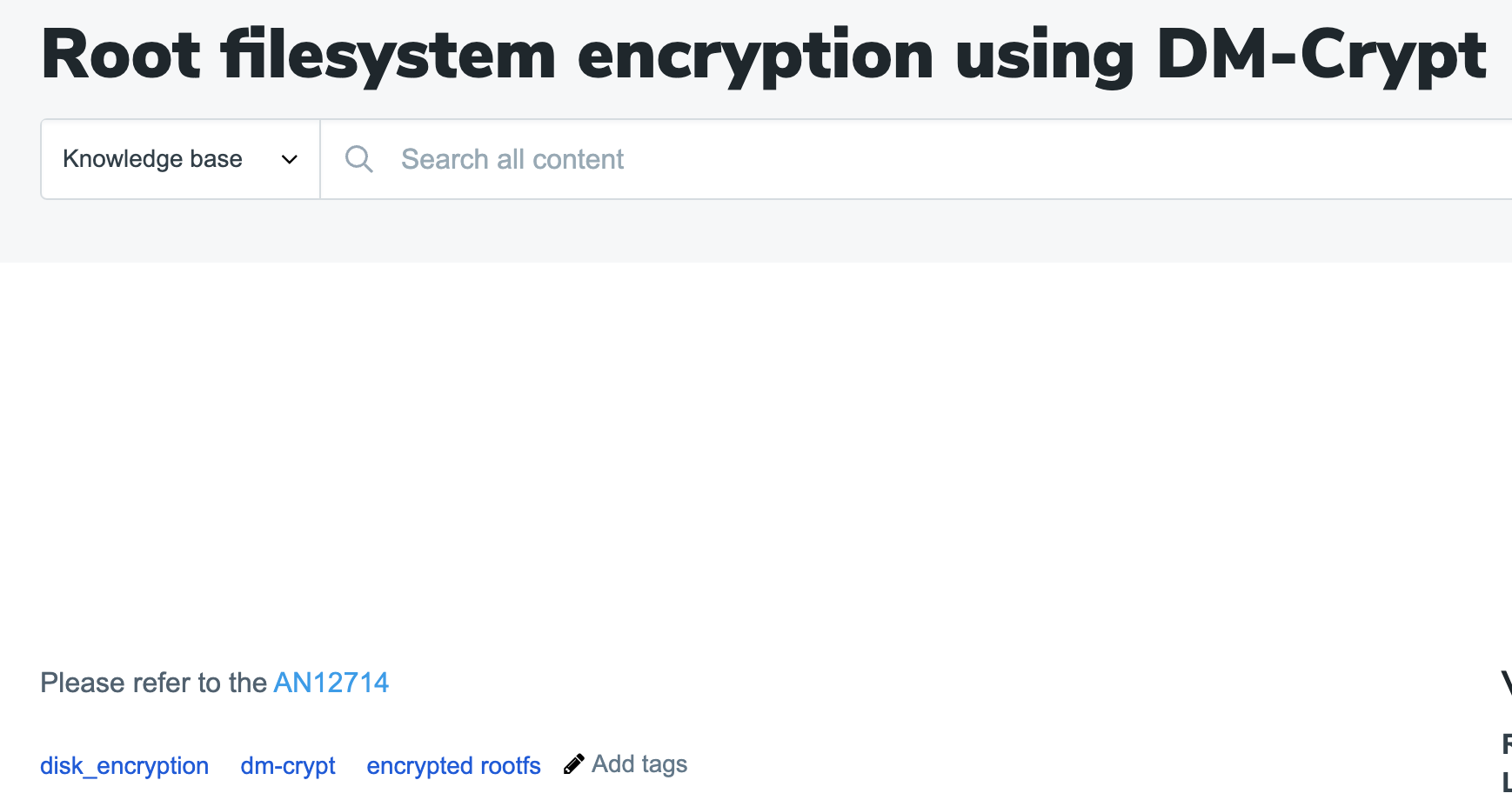Click the pencil icon next to Add tags
1512x800 pixels.
[572, 763]
